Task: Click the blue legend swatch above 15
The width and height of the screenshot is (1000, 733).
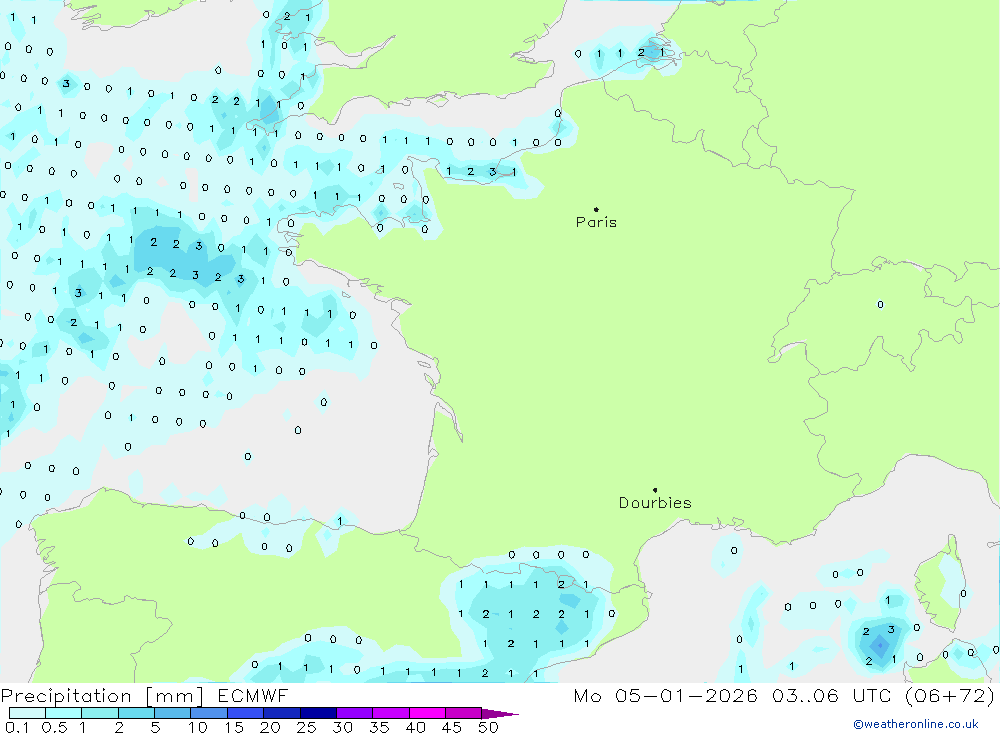Action: pos(246,713)
